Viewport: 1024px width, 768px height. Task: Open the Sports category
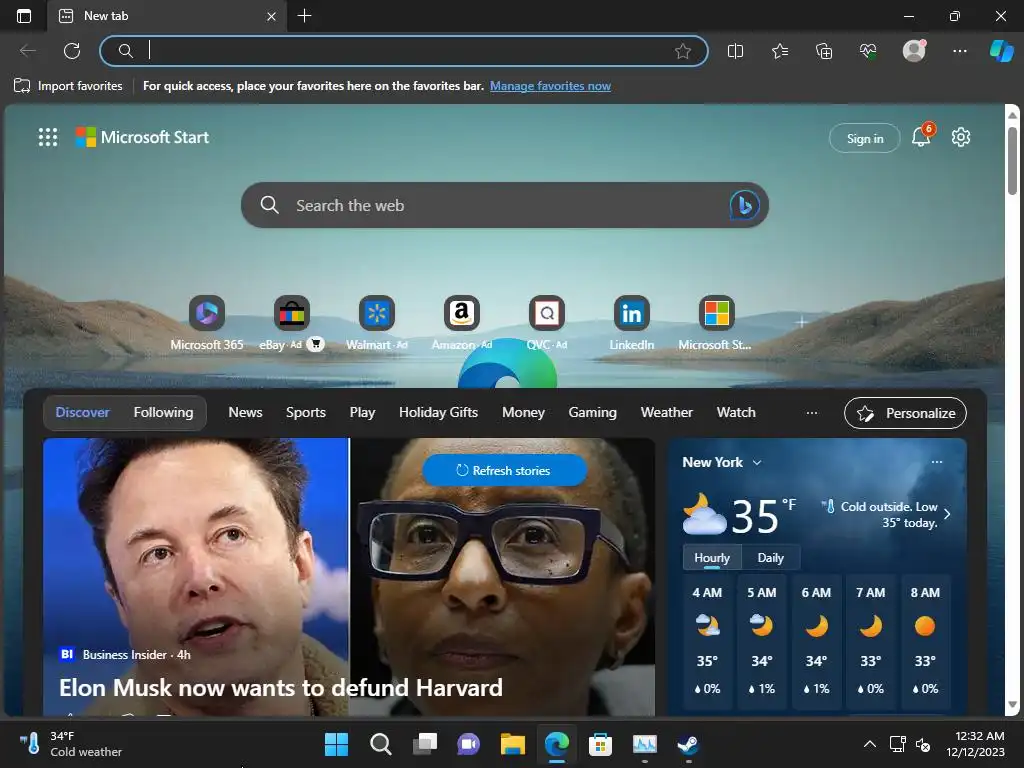[x=306, y=412]
